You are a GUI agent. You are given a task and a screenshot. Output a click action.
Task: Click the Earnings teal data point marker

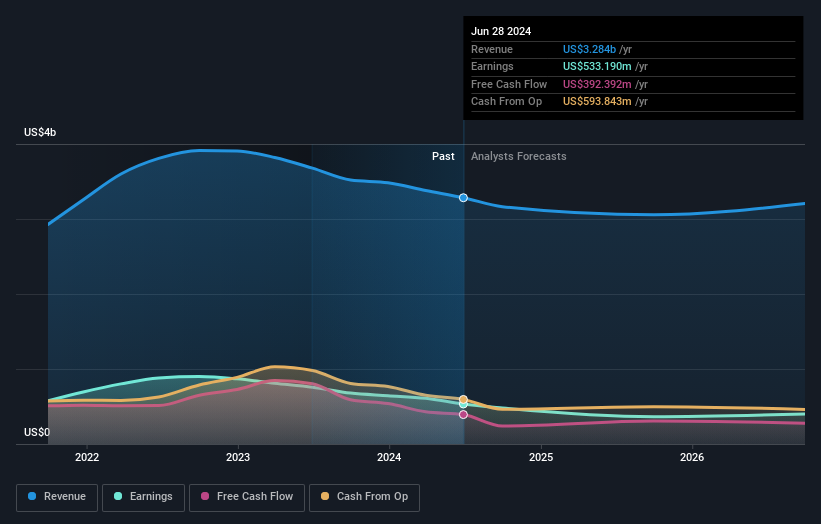[x=463, y=405]
